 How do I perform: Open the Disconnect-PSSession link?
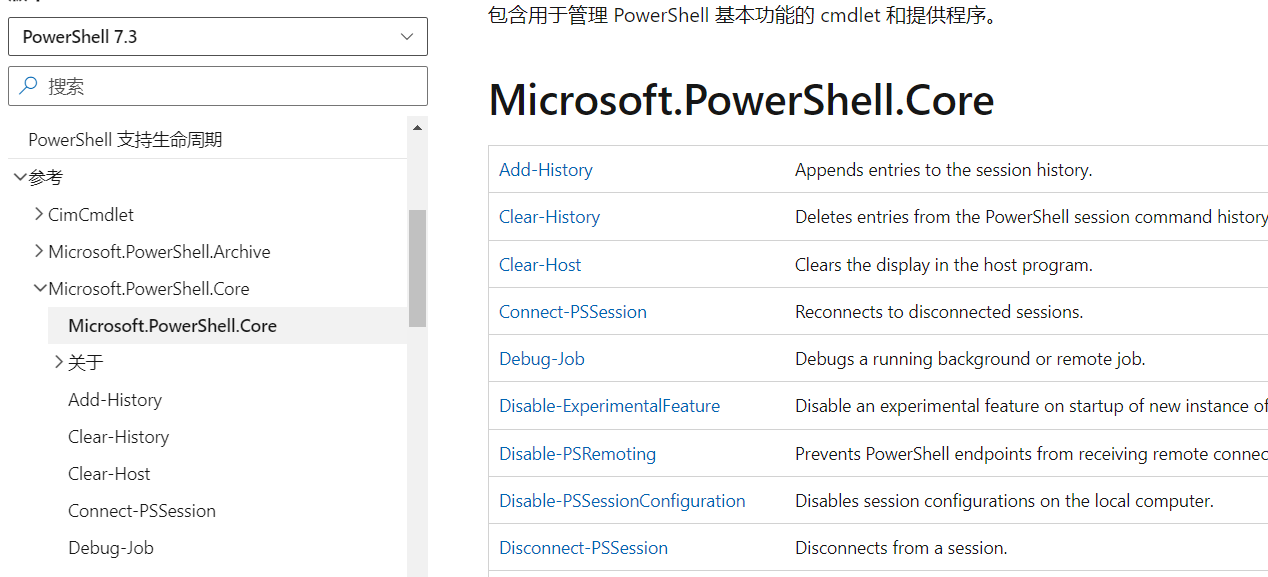583,547
